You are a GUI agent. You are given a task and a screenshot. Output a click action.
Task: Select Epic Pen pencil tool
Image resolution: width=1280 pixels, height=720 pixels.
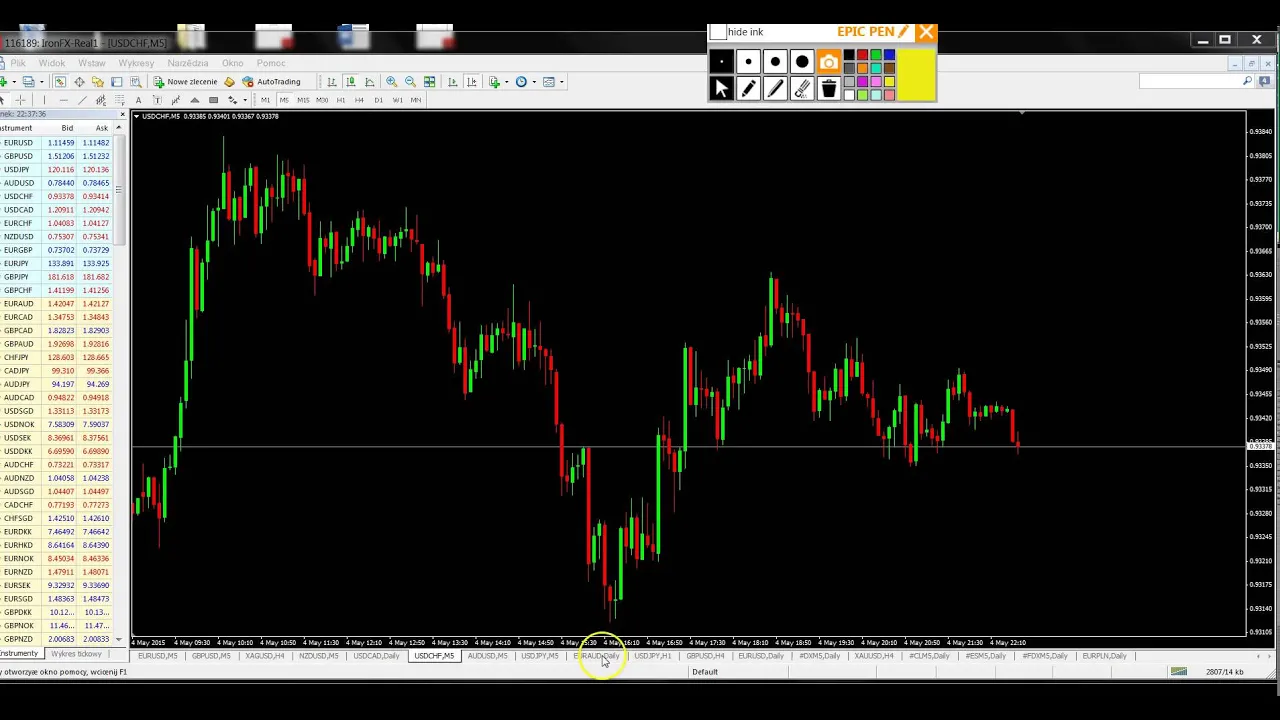click(748, 89)
